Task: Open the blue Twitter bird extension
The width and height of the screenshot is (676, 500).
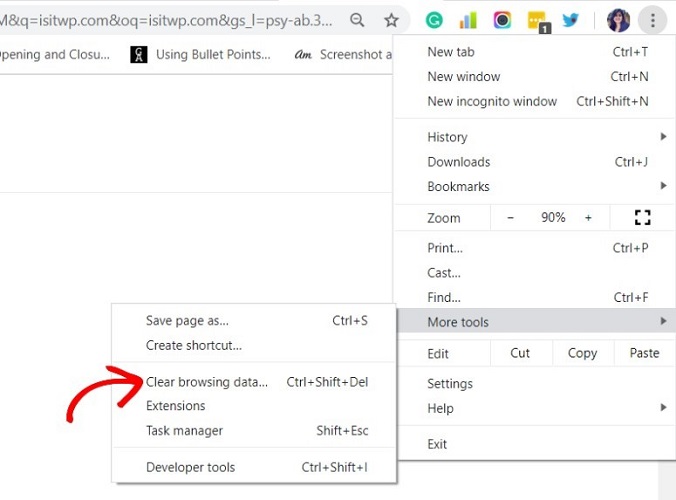Action: tap(570, 20)
